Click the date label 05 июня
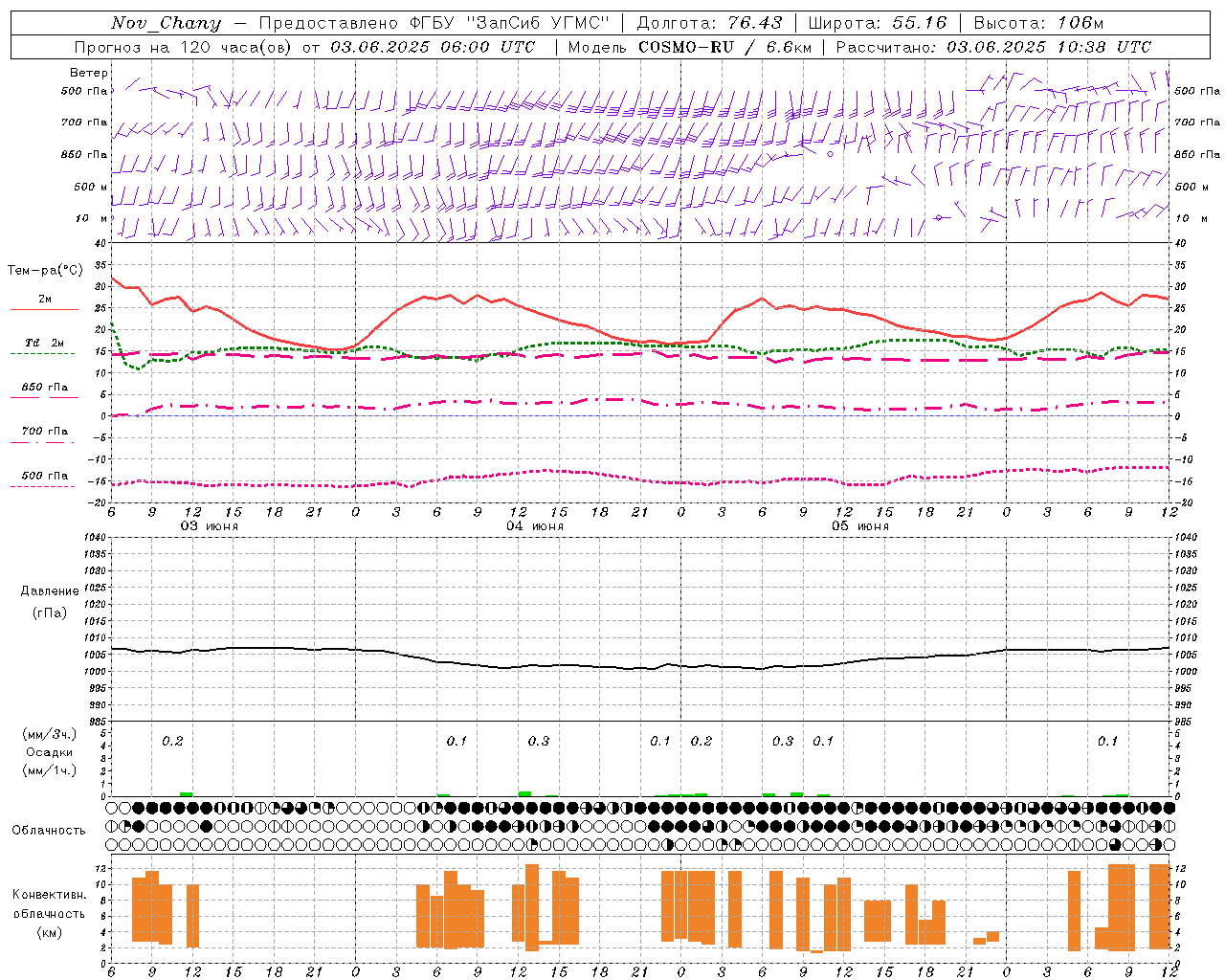The height and width of the screenshot is (980, 1225). [860, 526]
